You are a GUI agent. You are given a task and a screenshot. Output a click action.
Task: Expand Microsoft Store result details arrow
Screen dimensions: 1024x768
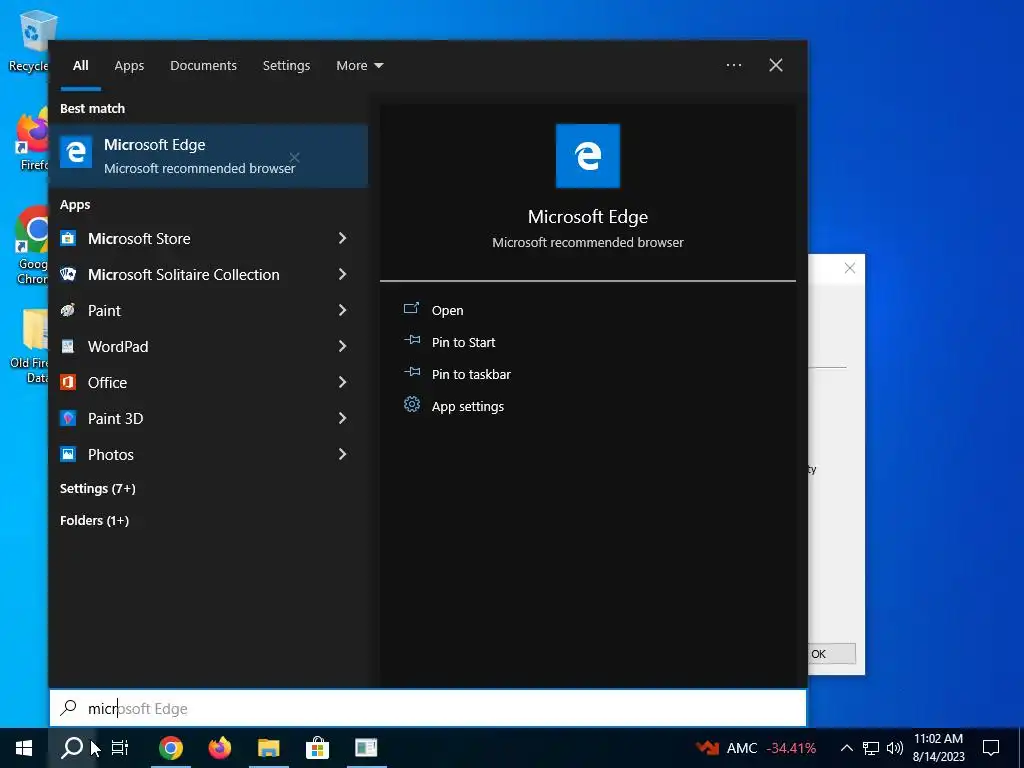tap(342, 238)
